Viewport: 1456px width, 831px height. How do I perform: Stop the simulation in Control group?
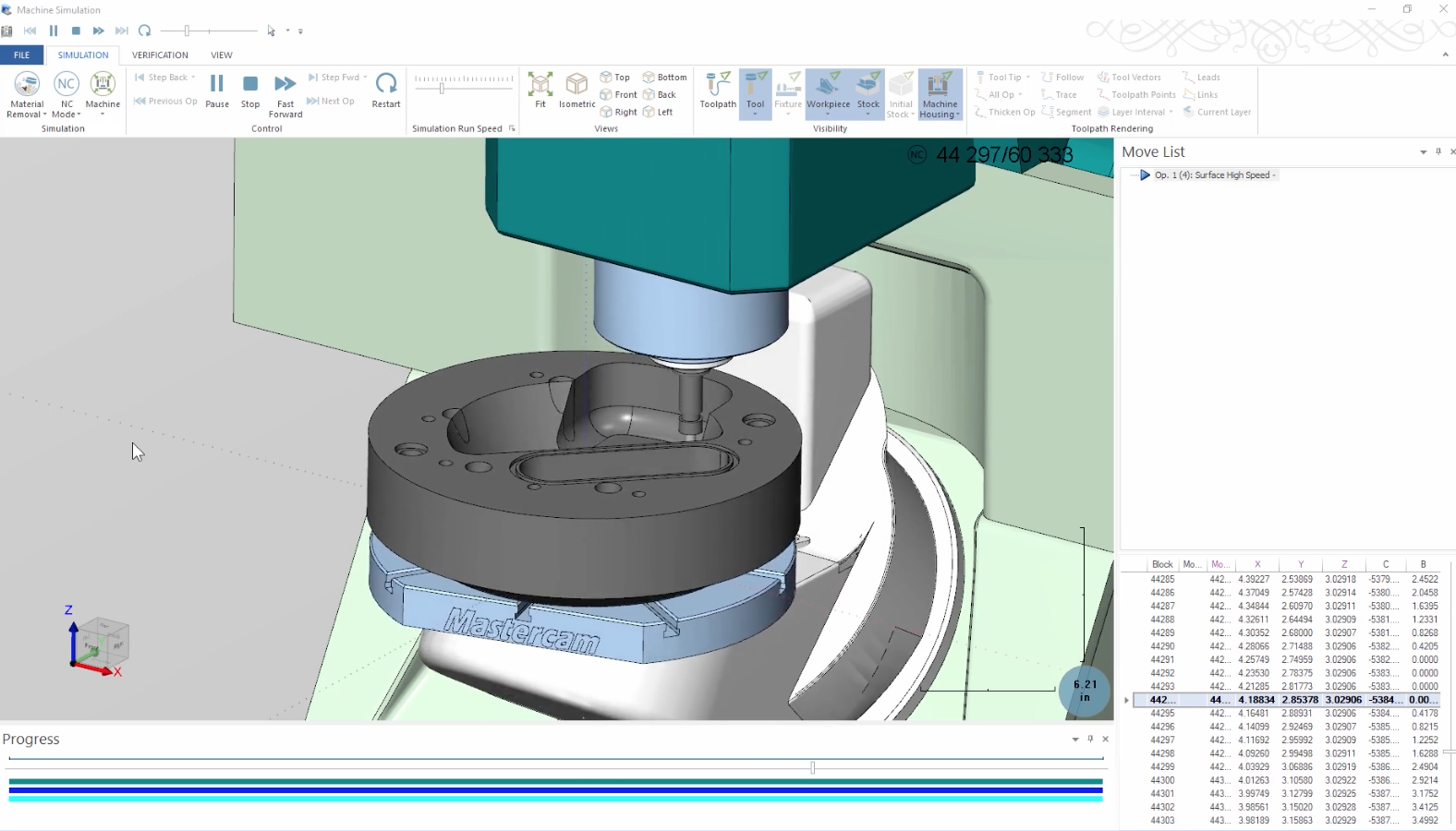[x=250, y=90]
